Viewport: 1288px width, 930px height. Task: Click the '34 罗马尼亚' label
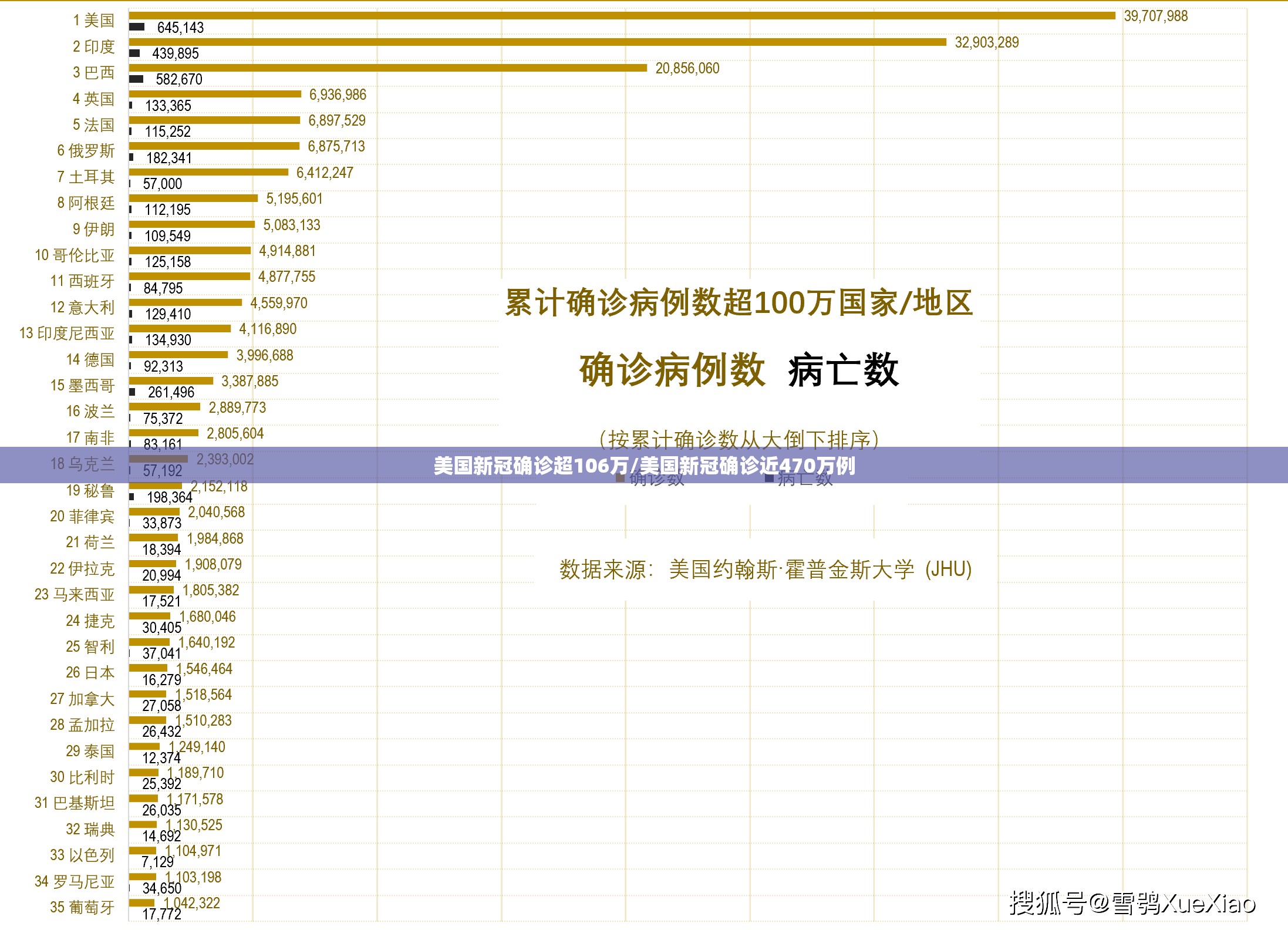pyautogui.click(x=75, y=881)
